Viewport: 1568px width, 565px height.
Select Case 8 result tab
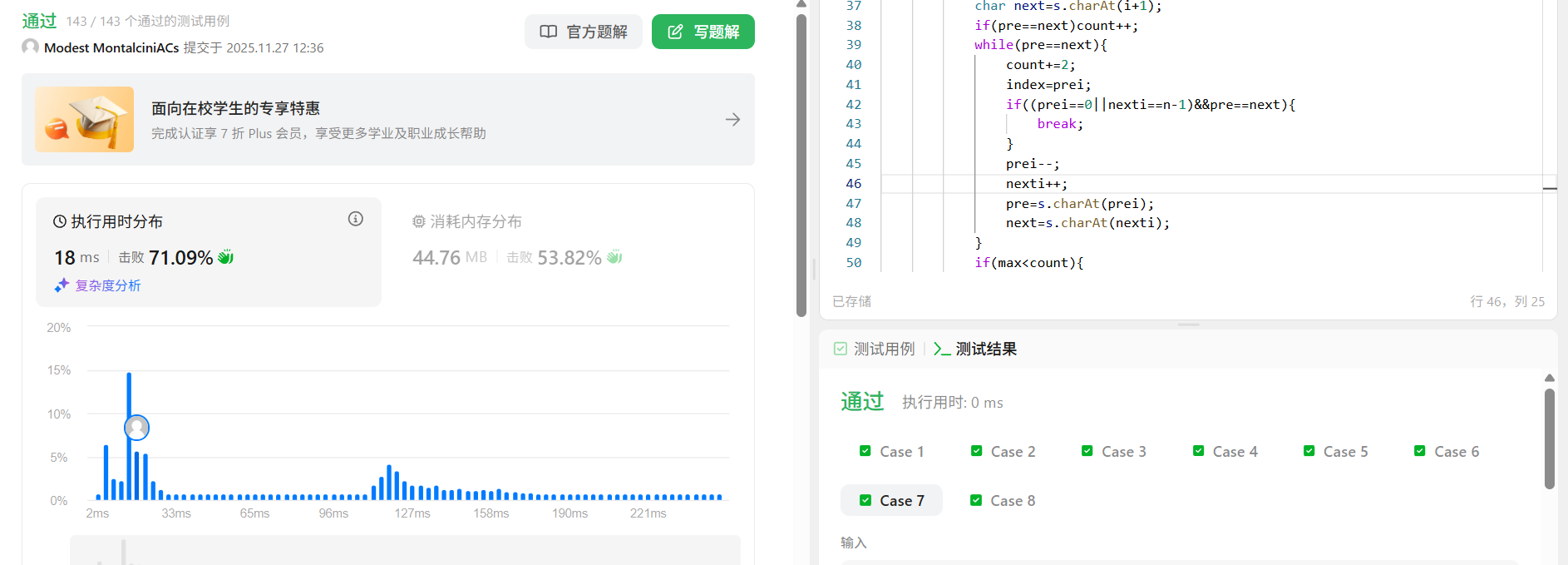click(x=1003, y=500)
